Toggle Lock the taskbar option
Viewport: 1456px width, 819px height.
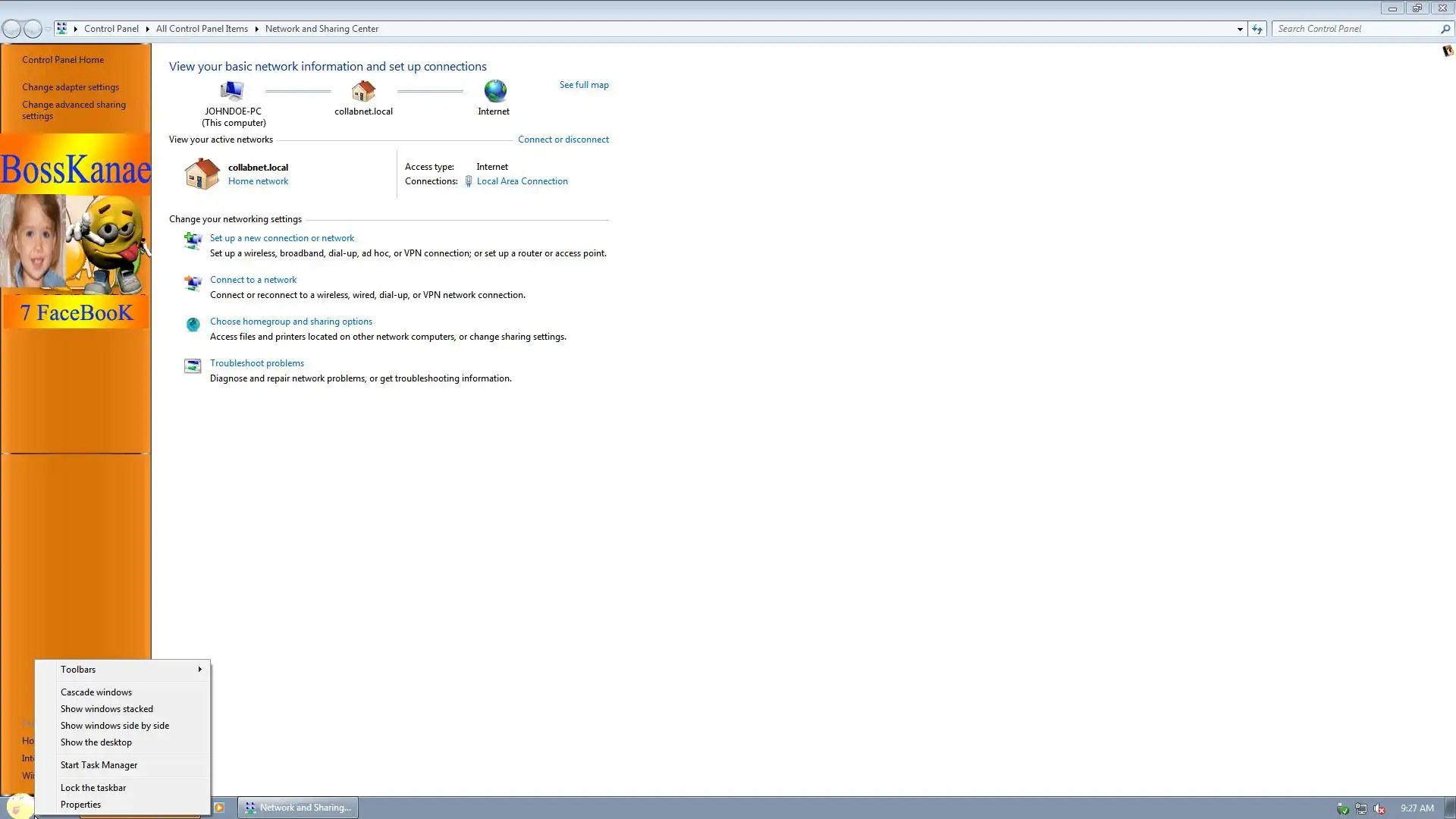tap(93, 788)
